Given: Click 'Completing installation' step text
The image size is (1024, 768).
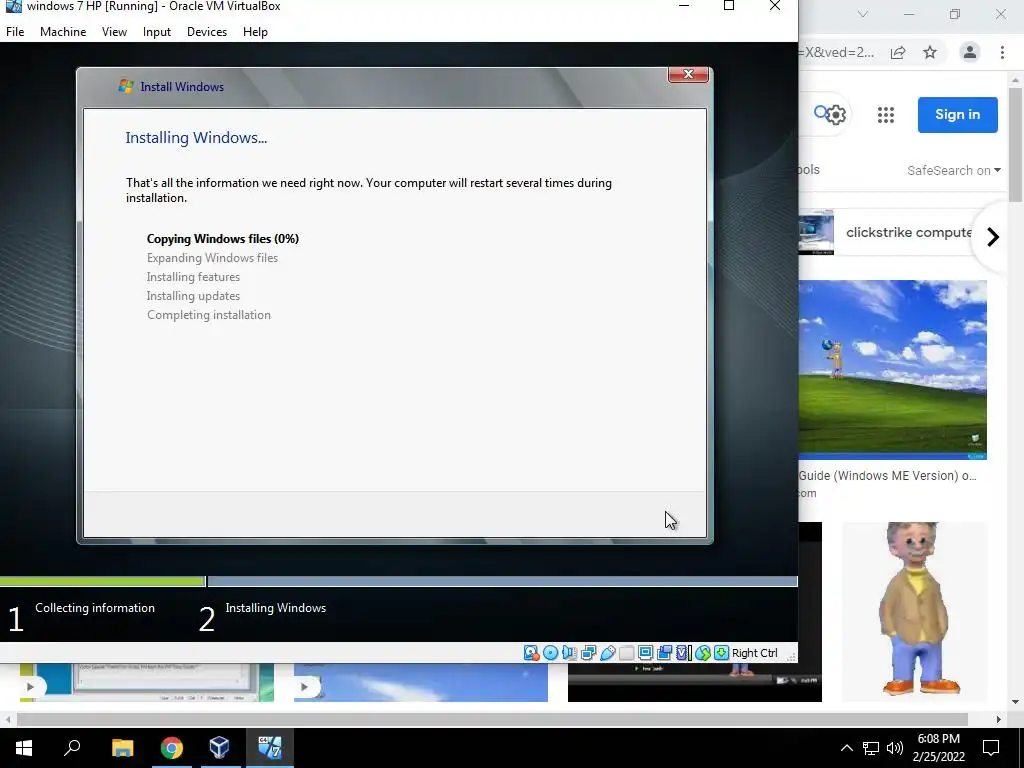Looking at the screenshot, I should tap(209, 314).
